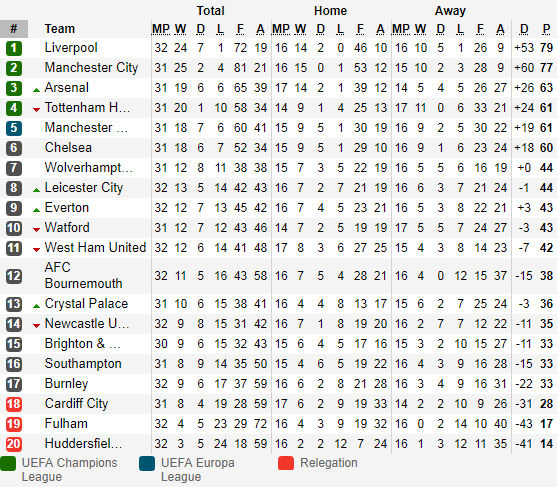557x487 pixels.
Task: Open the Manchester City team link
Action: 91,68
